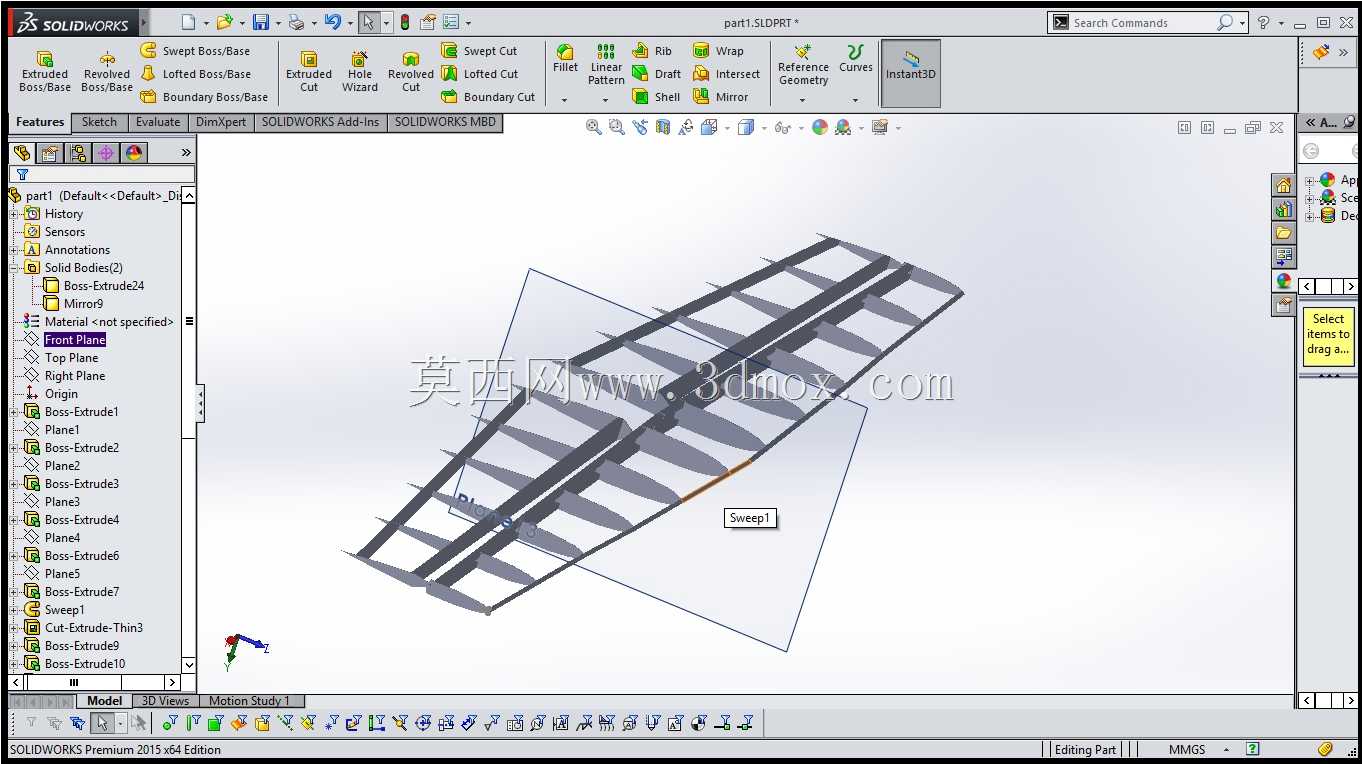The width and height of the screenshot is (1362, 764).
Task: Switch to Evaluate tab
Action: pos(158,122)
